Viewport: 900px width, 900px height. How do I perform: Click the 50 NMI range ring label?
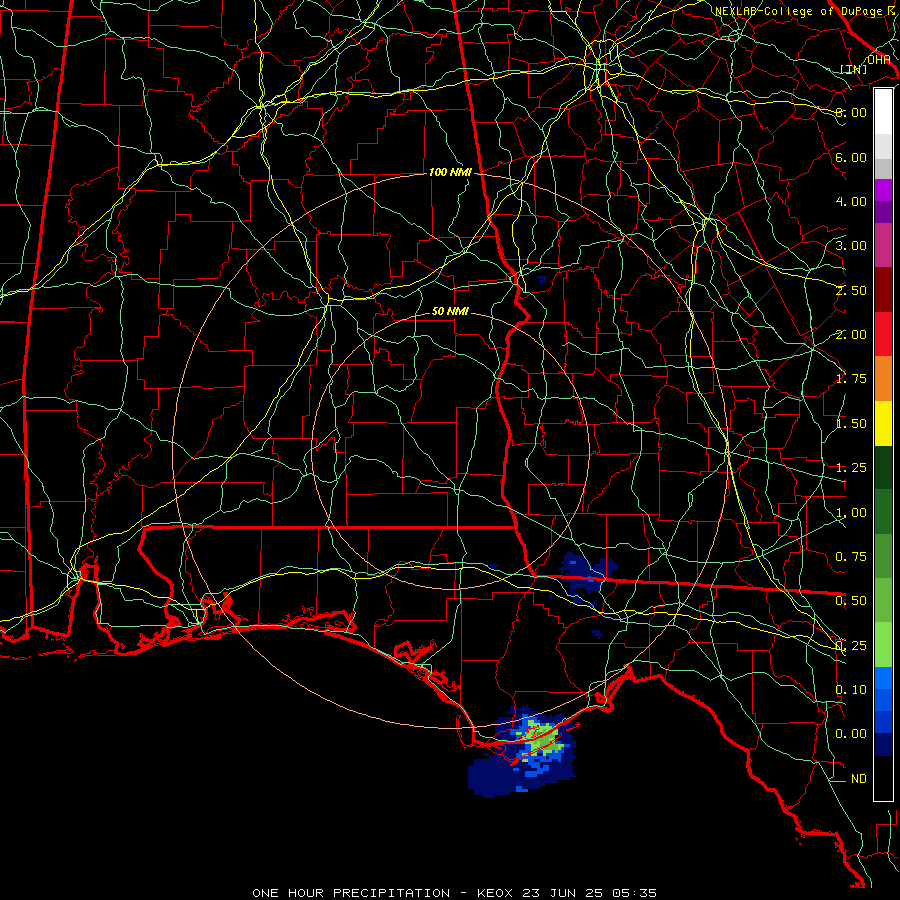(450, 311)
